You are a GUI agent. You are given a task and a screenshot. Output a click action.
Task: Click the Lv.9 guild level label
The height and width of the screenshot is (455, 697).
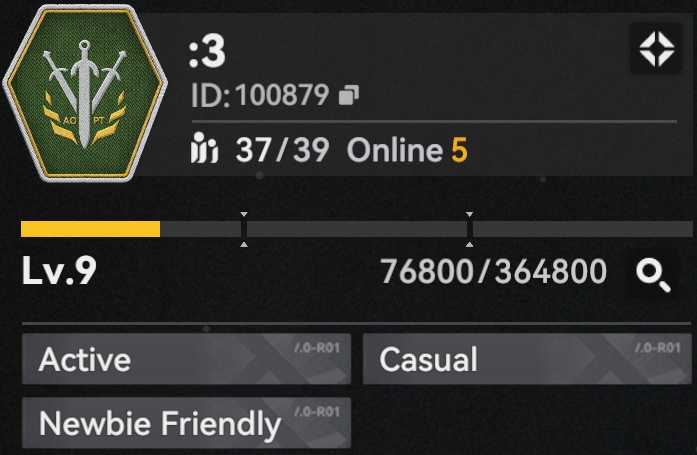[x=59, y=270]
